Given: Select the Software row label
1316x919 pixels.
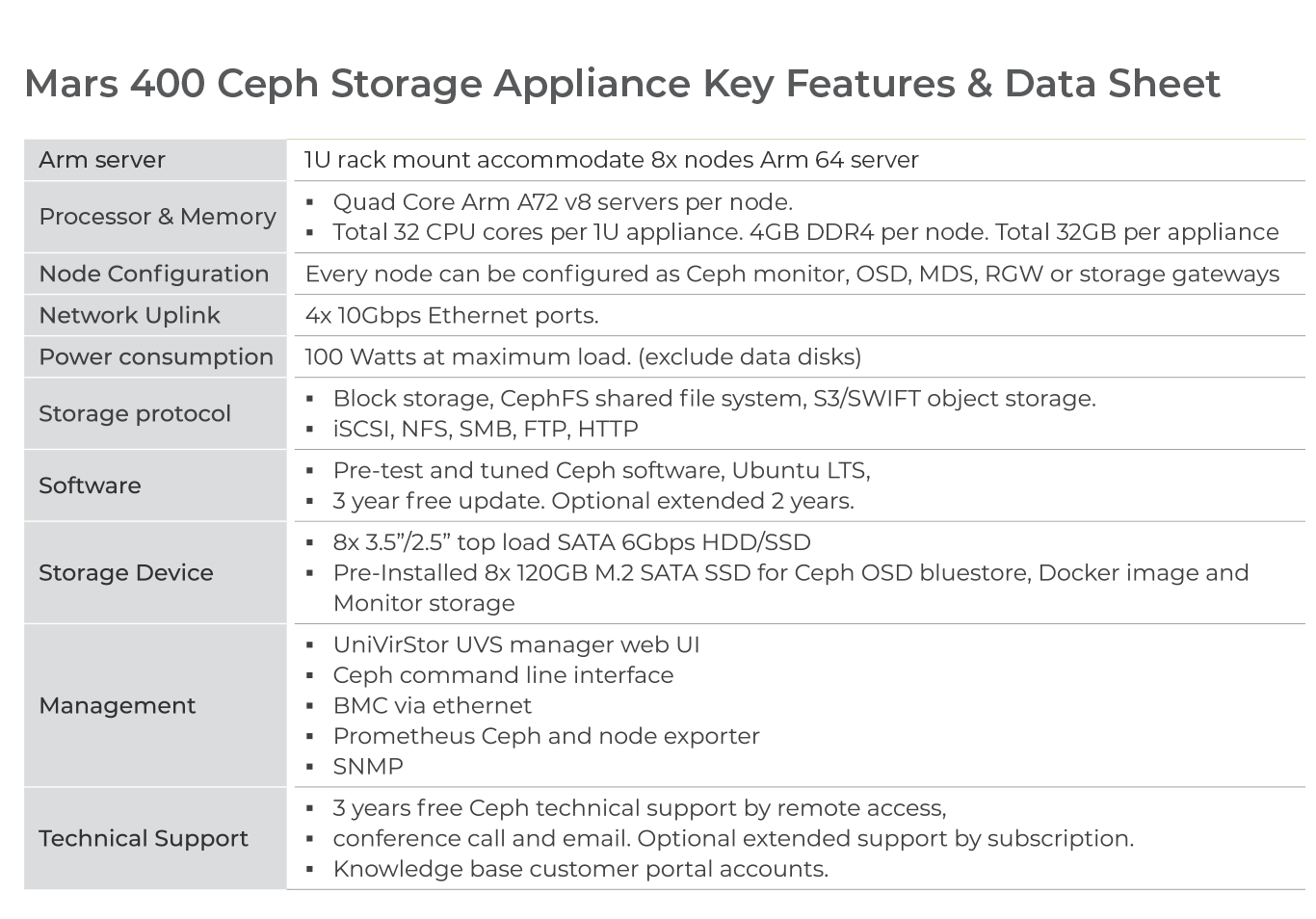Looking at the screenshot, I should pyautogui.click(x=90, y=486).
